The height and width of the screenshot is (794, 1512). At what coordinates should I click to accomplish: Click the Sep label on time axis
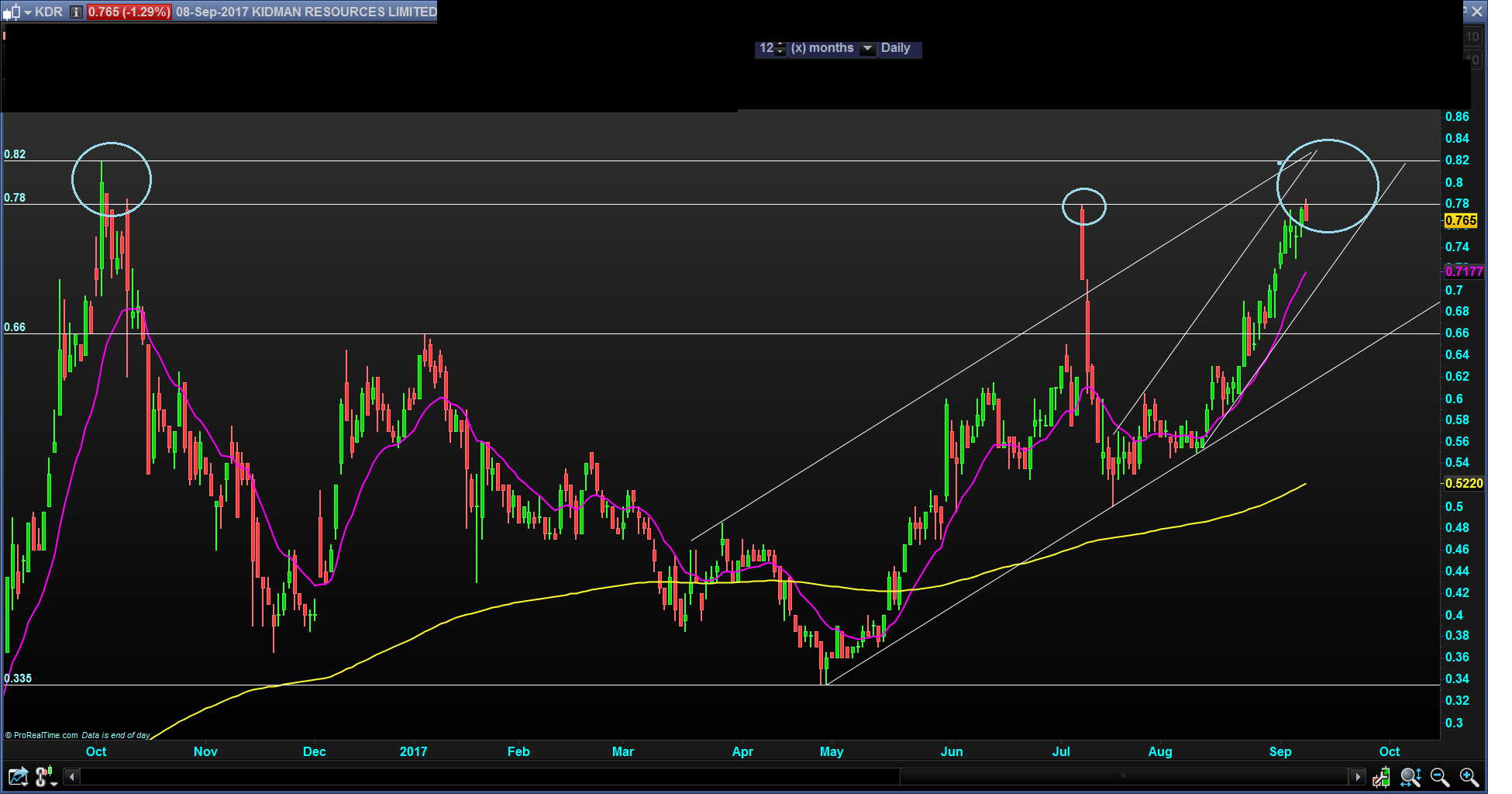1280,751
